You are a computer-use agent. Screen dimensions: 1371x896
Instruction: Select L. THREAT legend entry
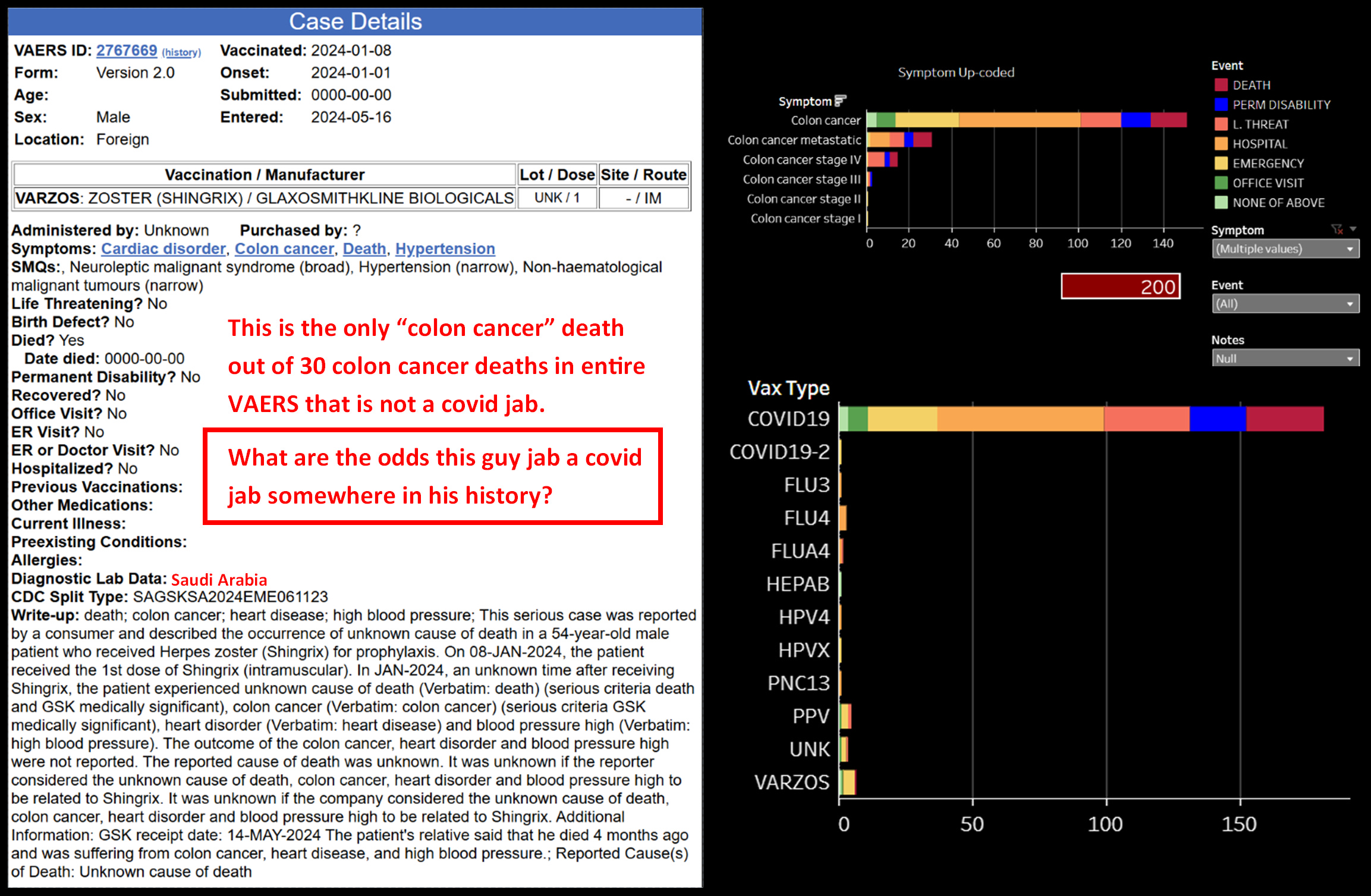click(1260, 124)
